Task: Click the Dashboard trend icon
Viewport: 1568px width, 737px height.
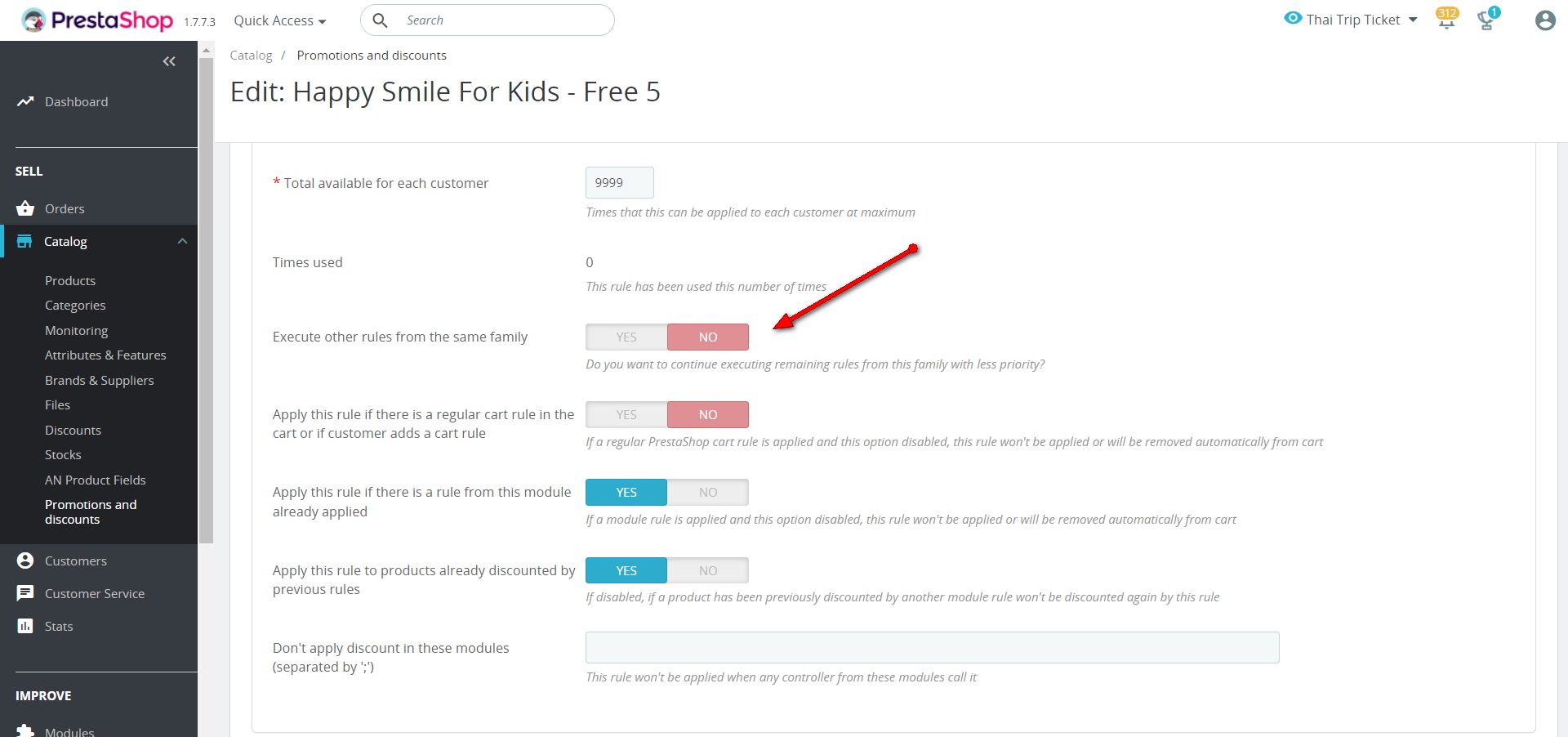Action: pos(25,101)
